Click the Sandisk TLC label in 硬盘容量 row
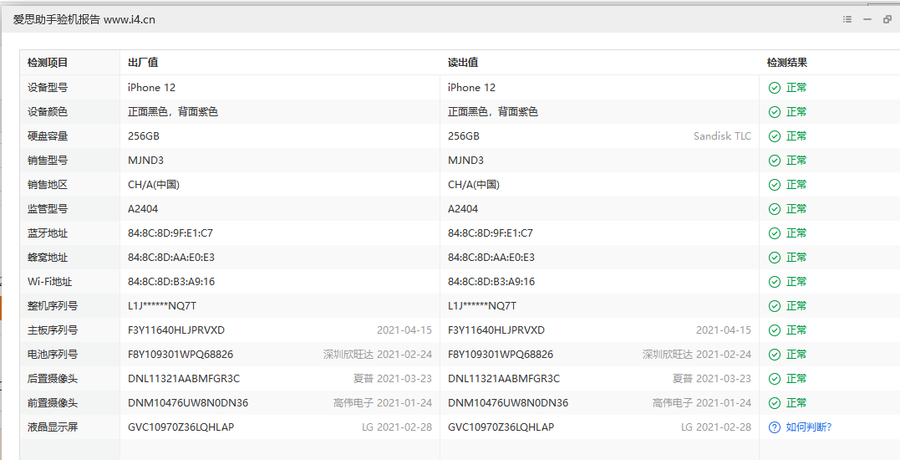The image size is (900, 460). point(722,136)
